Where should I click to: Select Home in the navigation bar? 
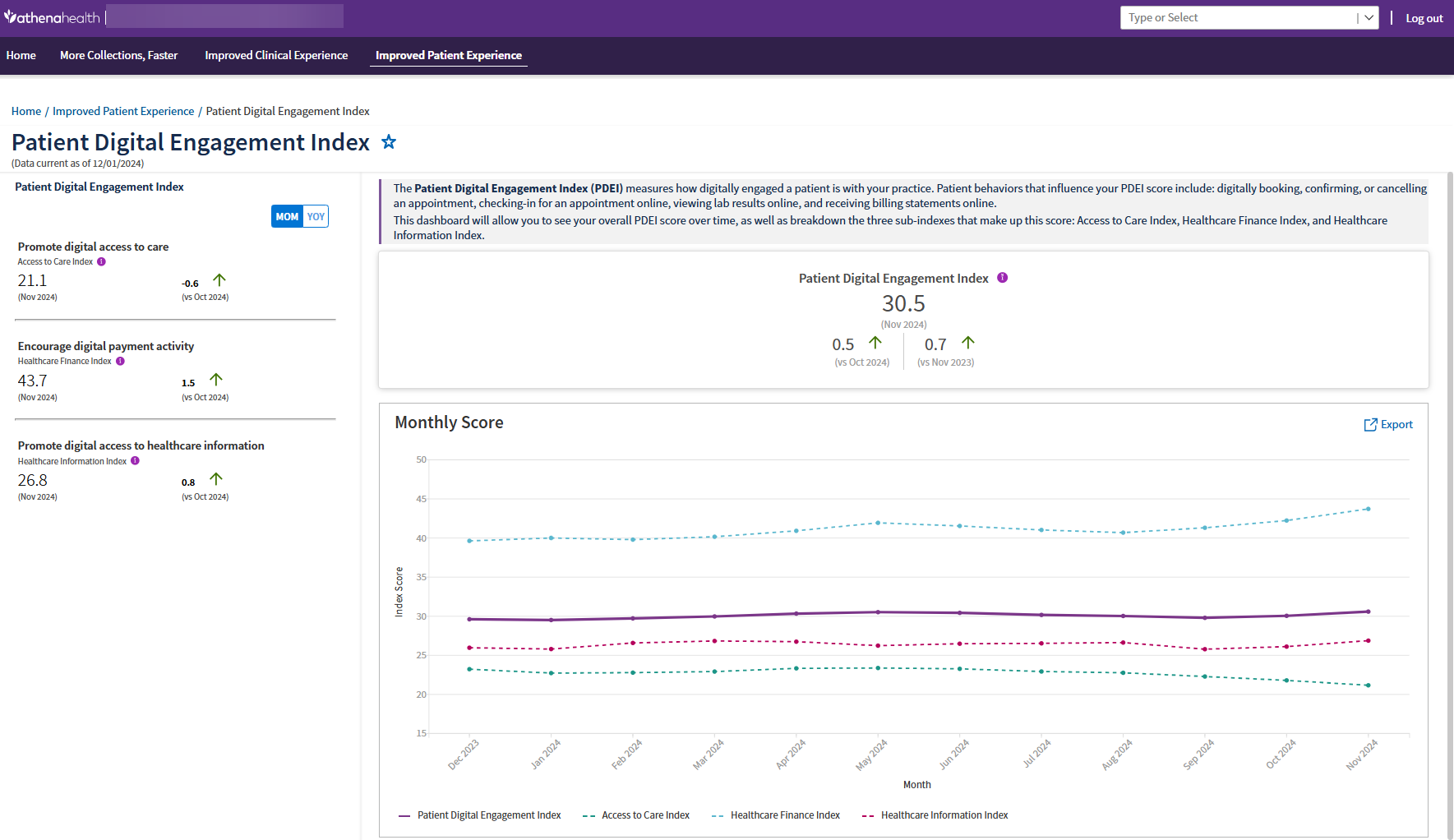21,55
